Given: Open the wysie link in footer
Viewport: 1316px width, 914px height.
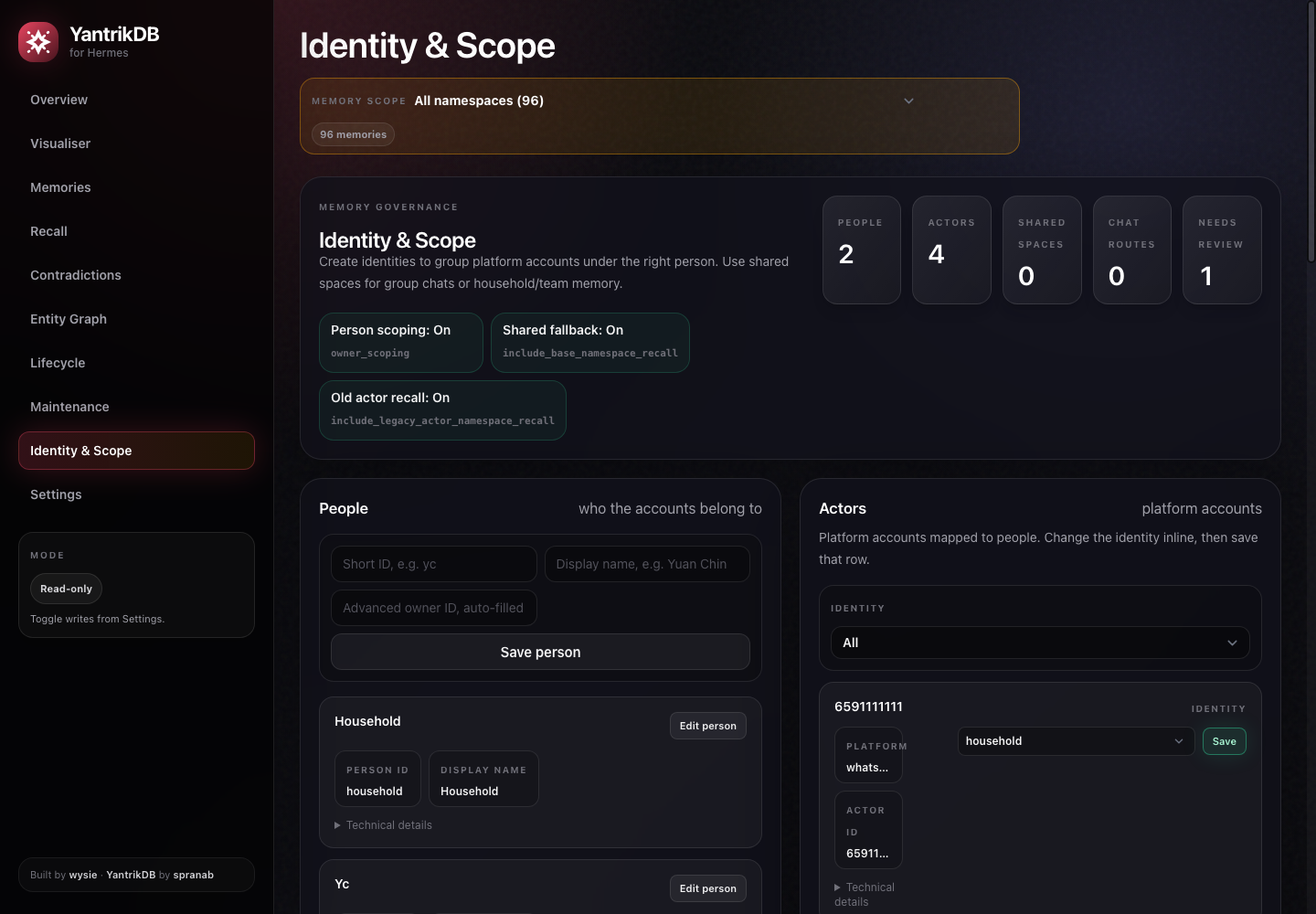Looking at the screenshot, I should coord(83,875).
